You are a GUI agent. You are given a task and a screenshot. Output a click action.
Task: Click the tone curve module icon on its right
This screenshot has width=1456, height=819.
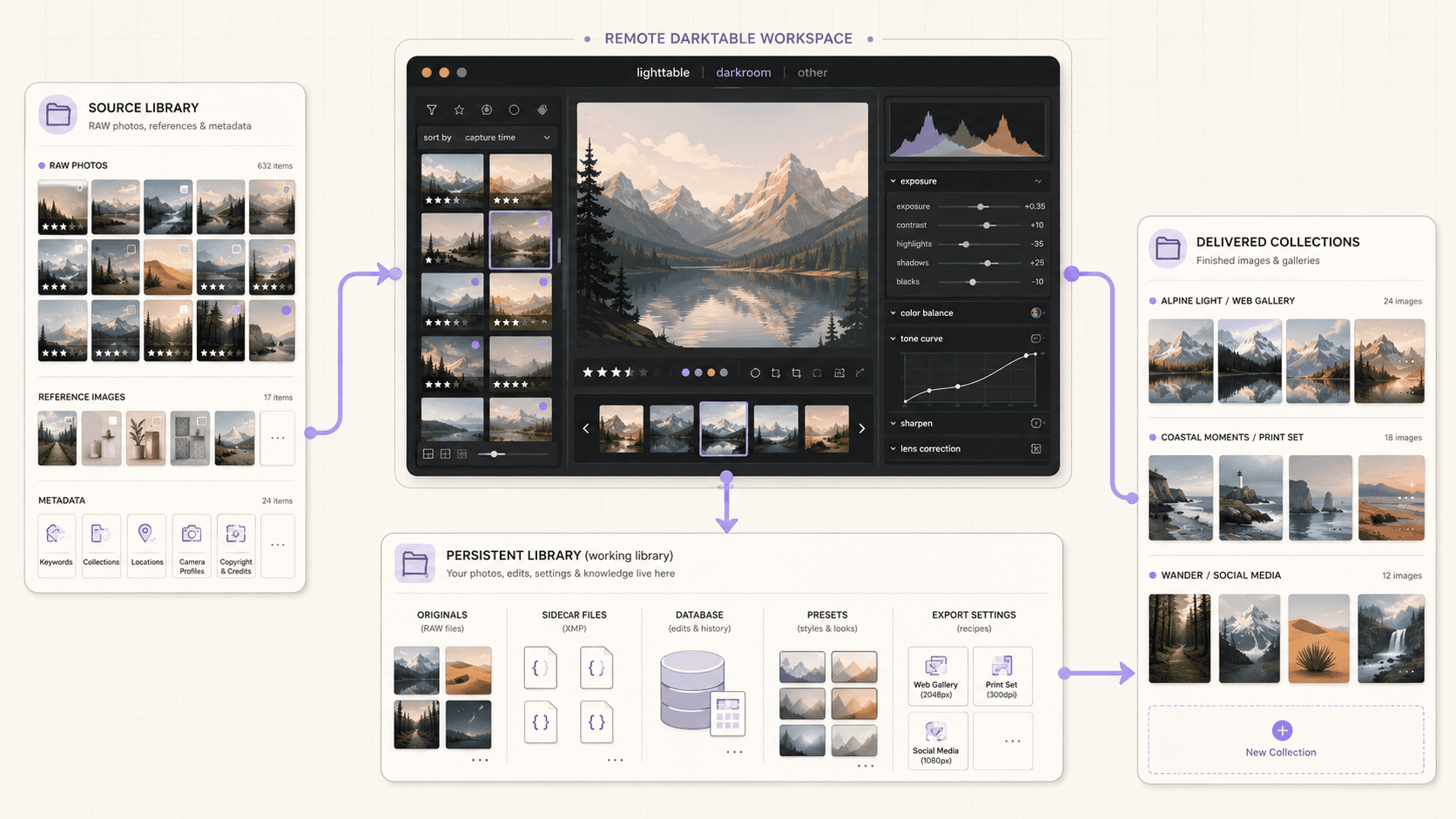click(x=1035, y=339)
